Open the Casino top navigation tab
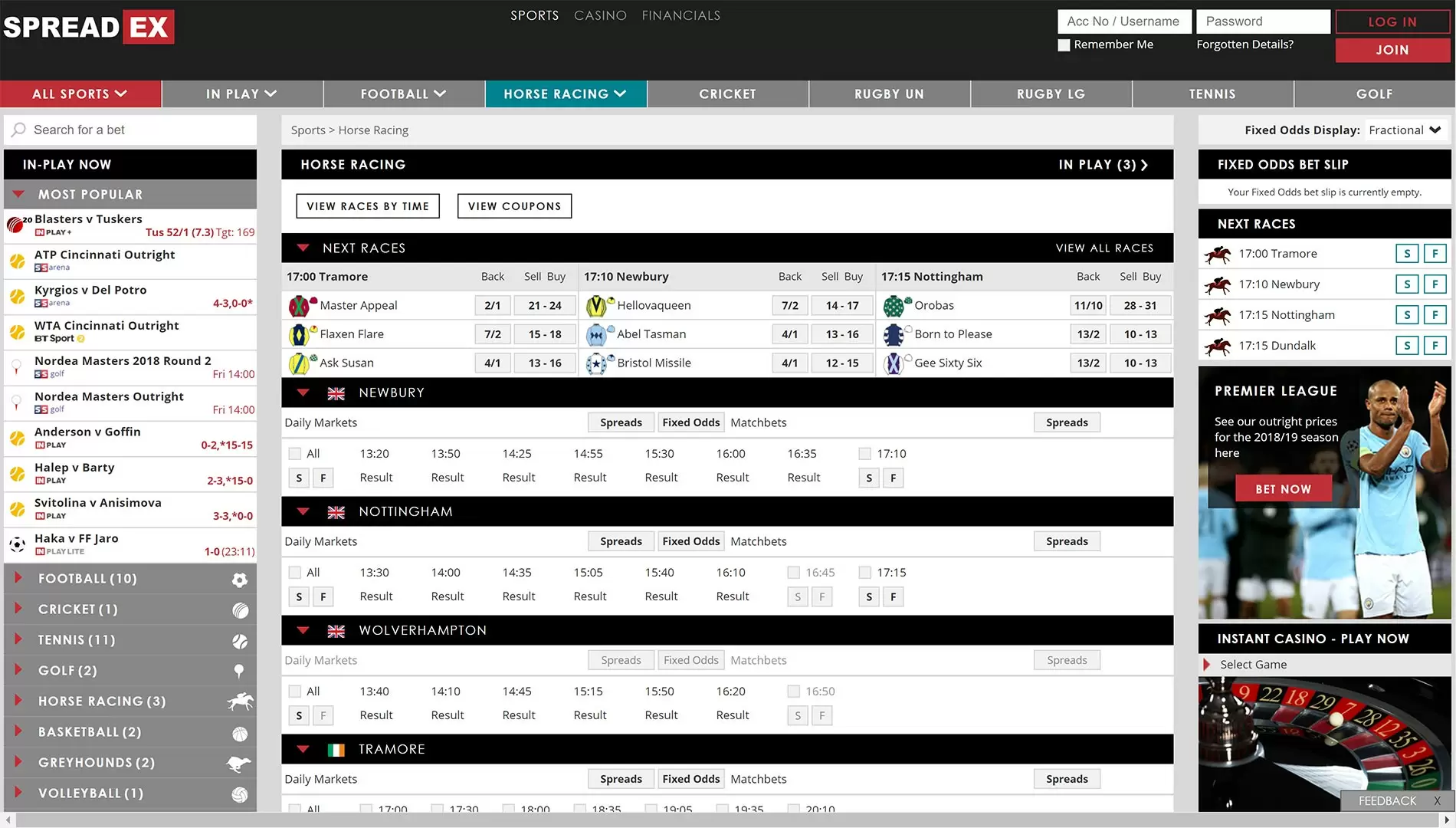1456x828 pixels. tap(600, 15)
